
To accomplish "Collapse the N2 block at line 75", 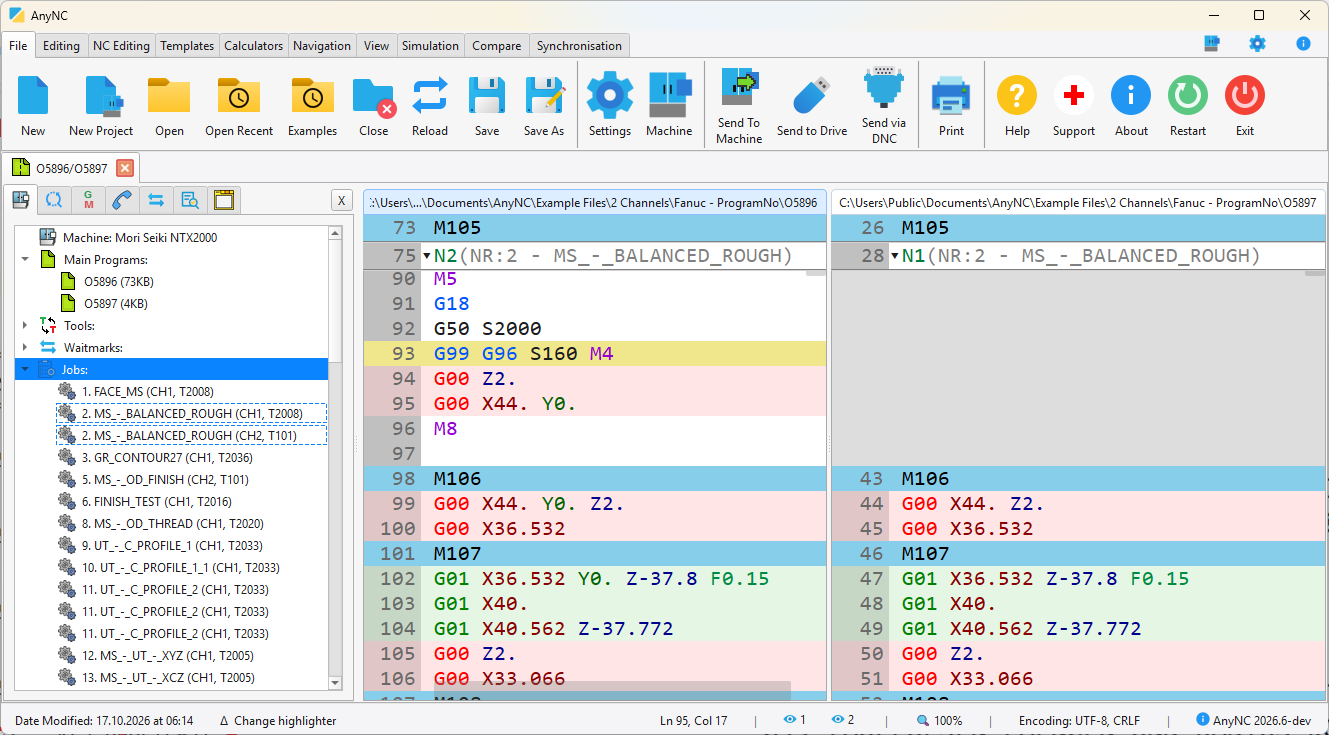I will tap(427, 256).
